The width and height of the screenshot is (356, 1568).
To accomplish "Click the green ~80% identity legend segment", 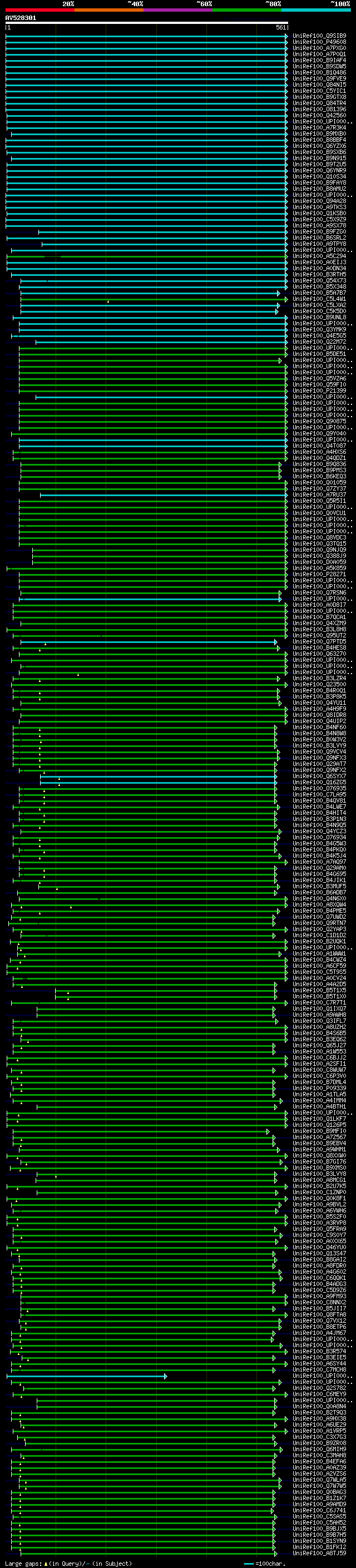I will click(247, 10).
